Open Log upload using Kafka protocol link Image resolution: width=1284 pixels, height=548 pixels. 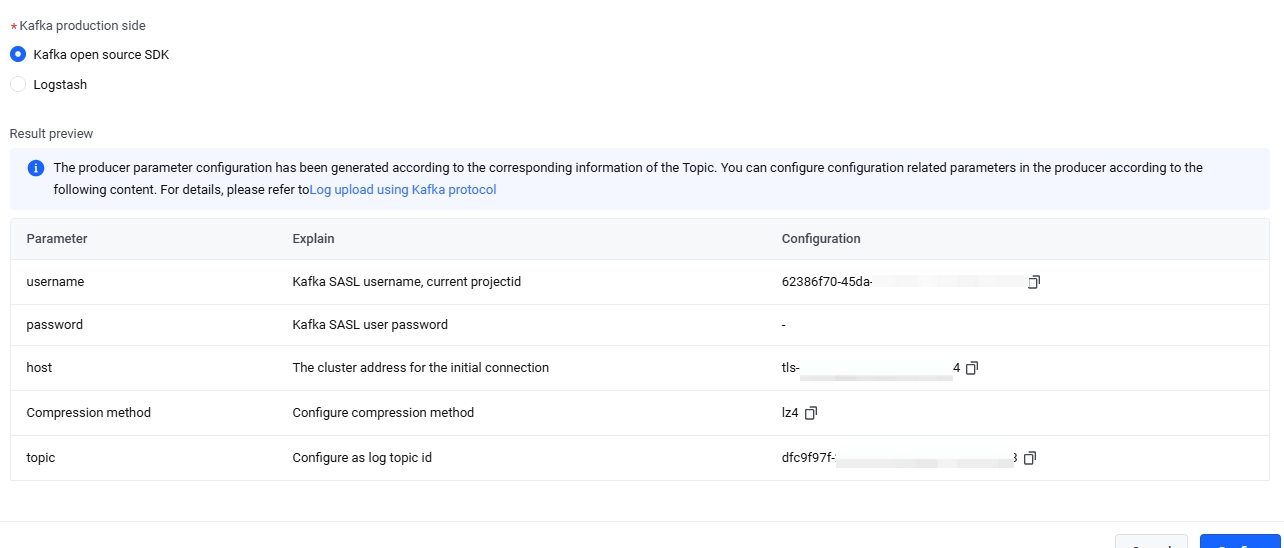(403, 189)
